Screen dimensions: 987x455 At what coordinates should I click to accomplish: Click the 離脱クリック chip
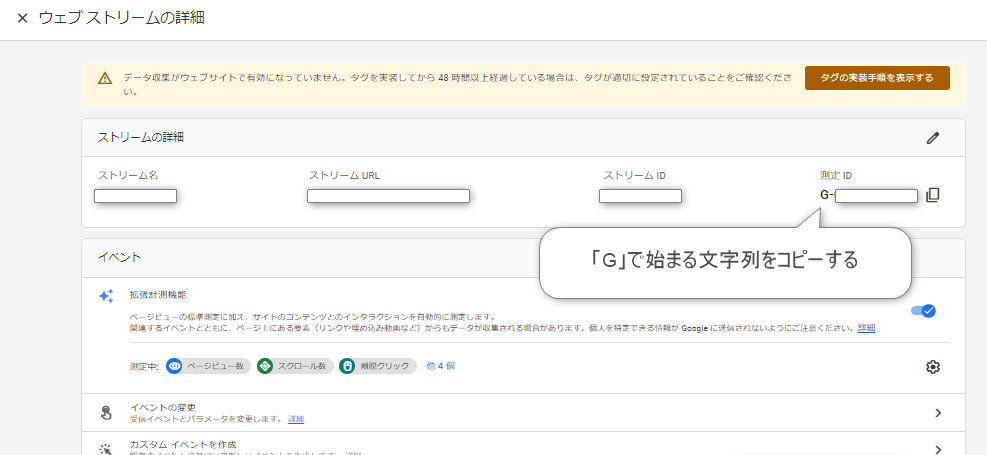pos(378,366)
